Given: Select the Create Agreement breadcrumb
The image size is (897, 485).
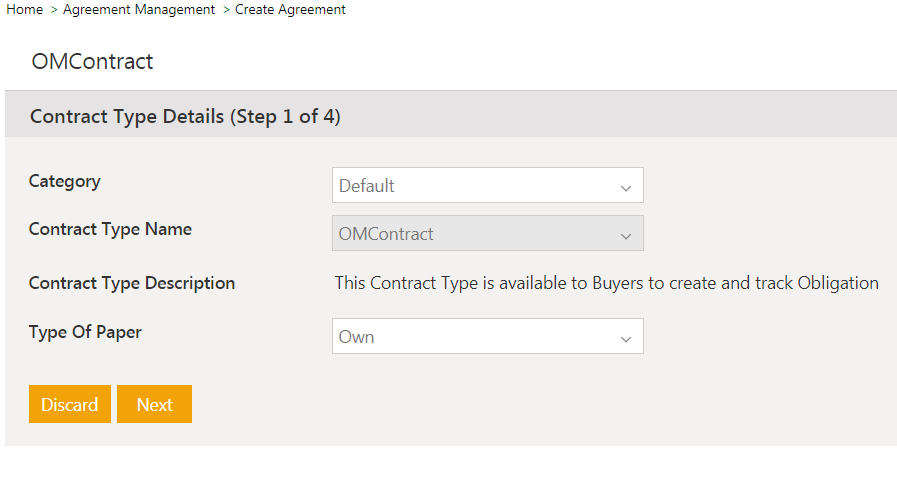Looking at the screenshot, I should tap(290, 10).
